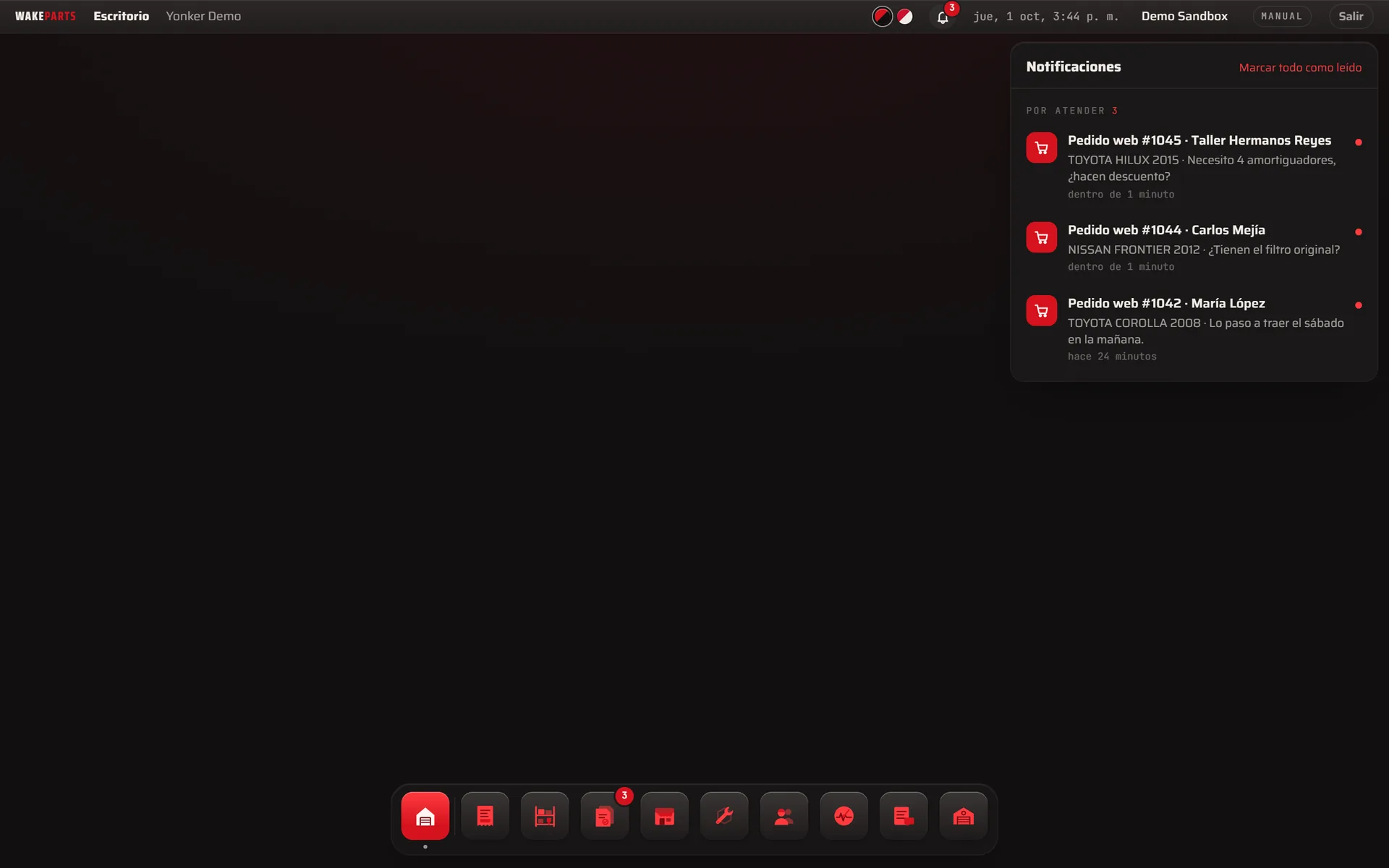Image resolution: width=1389 pixels, height=868 pixels.
Task: Open Pedido web #1042 María López title
Action: pyautogui.click(x=1166, y=303)
